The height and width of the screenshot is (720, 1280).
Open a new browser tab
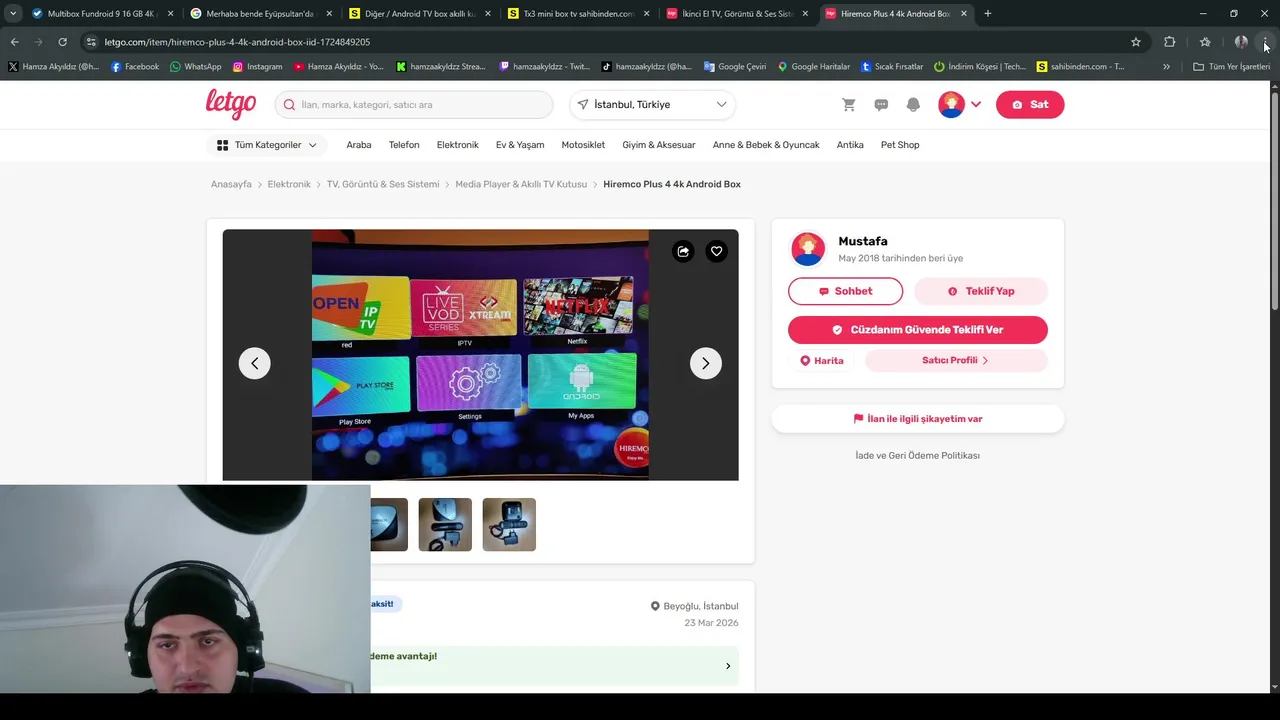click(988, 14)
